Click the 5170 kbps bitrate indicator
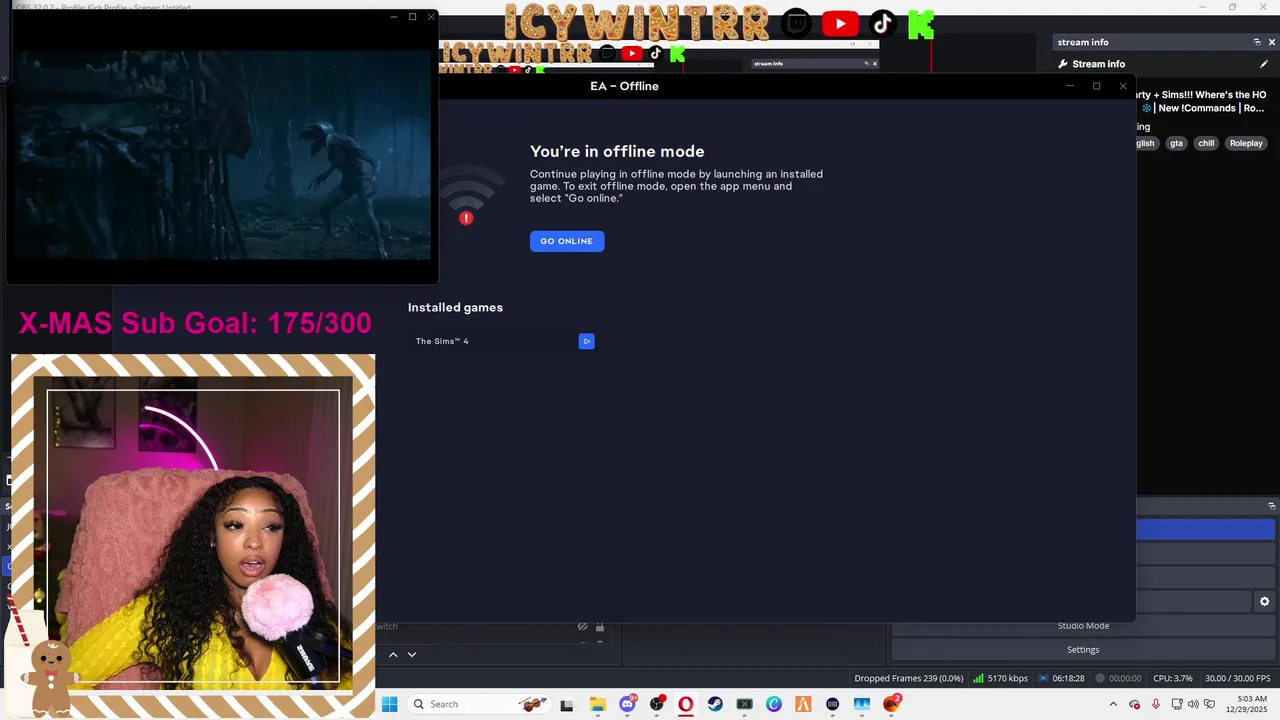This screenshot has width=1280, height=720. pyautogui.click(x=1000, y=678)
